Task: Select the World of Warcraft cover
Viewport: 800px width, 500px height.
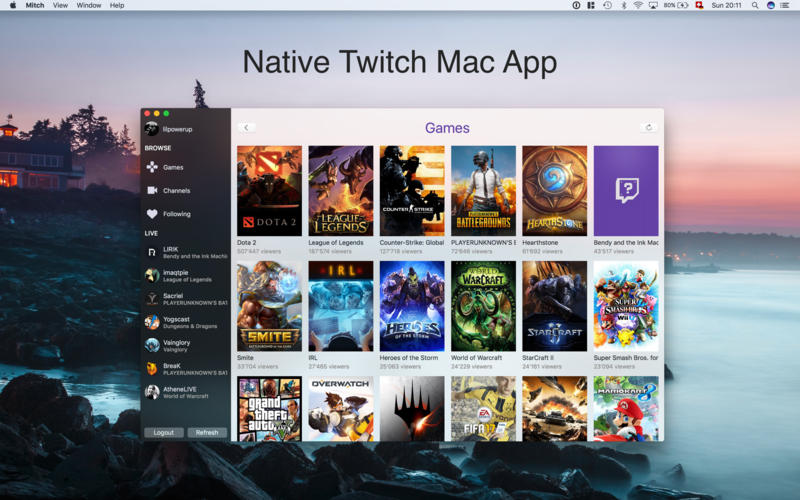Action: pos(483,306)
